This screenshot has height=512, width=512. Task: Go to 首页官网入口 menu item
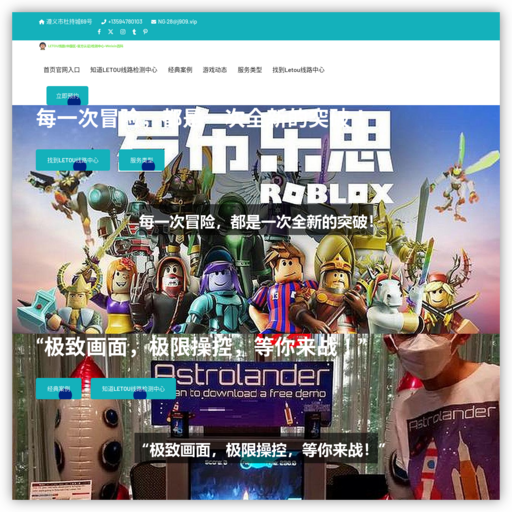[x=62, y=70]
